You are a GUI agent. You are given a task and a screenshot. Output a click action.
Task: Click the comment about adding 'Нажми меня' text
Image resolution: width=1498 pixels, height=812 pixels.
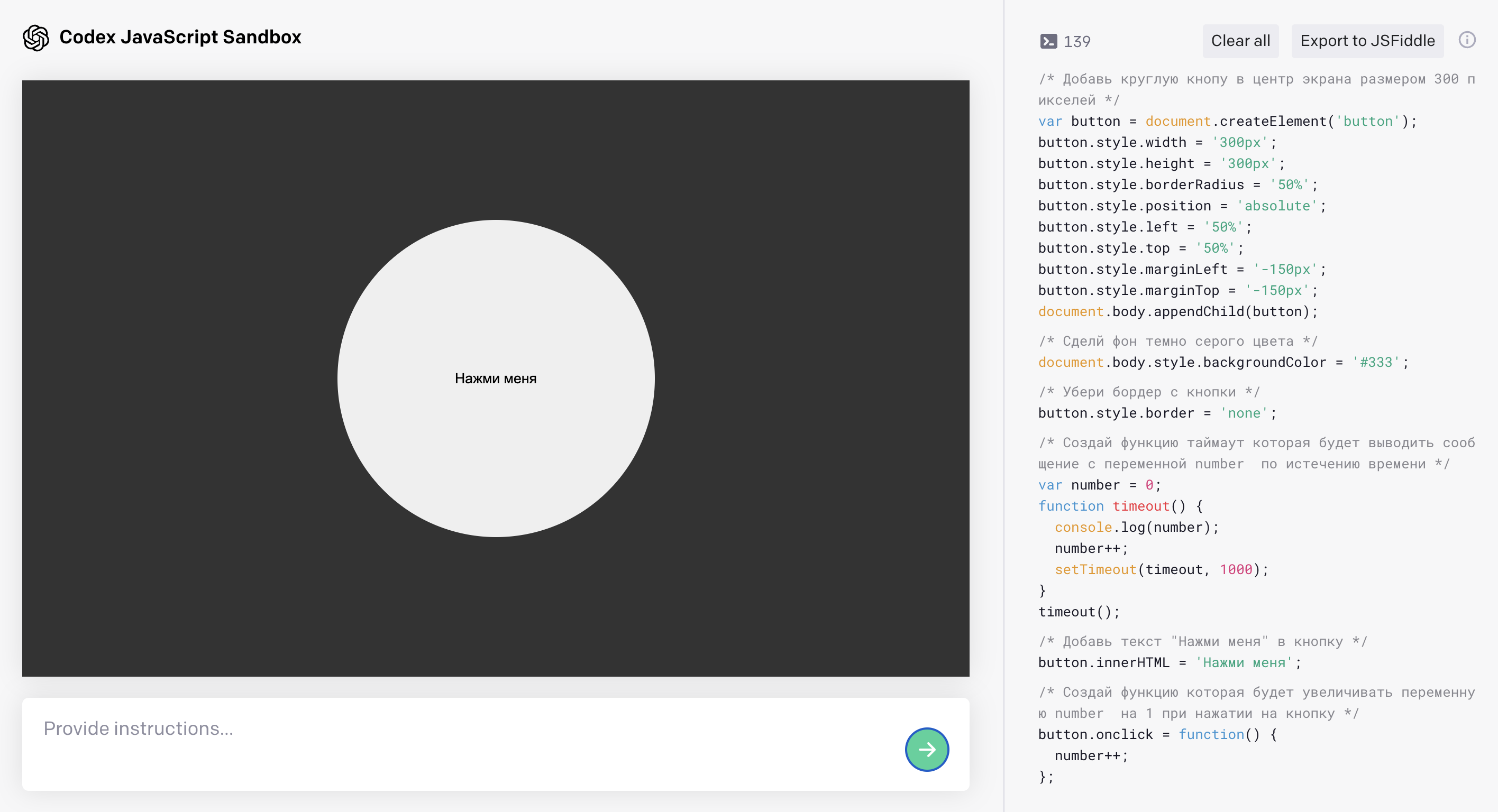(1203, 642)
